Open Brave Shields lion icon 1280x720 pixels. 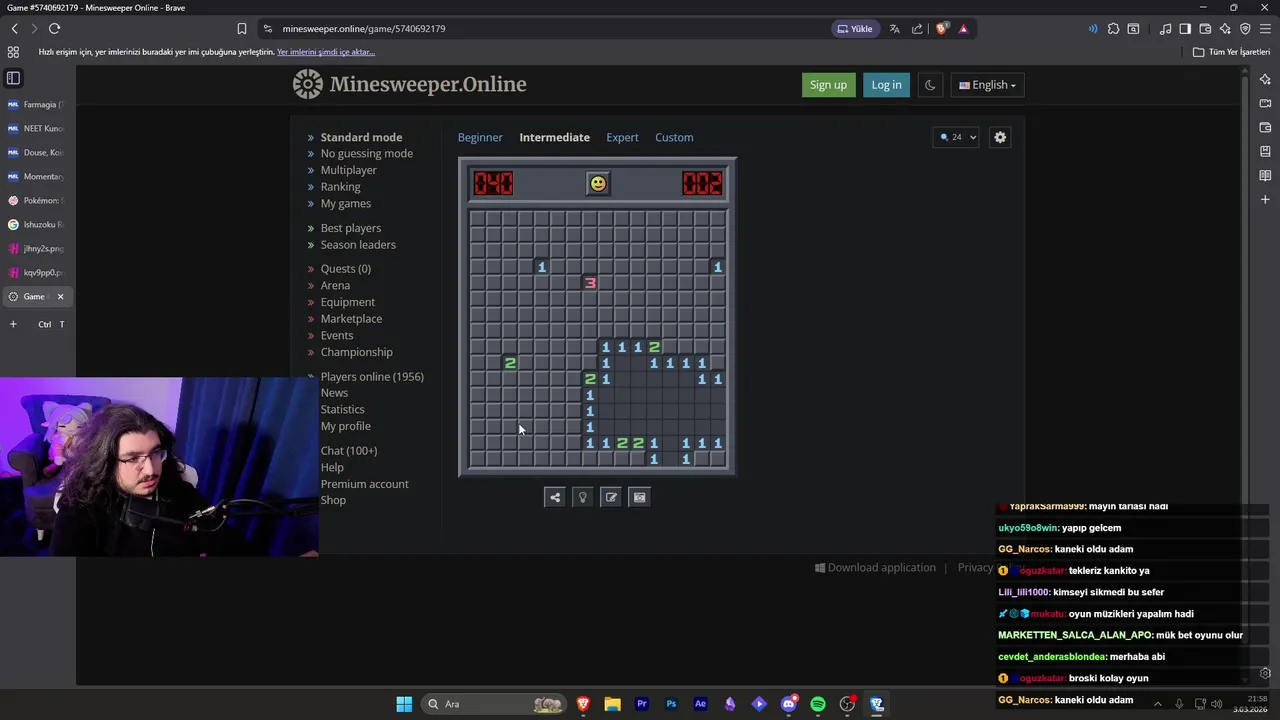coord(941,29)
